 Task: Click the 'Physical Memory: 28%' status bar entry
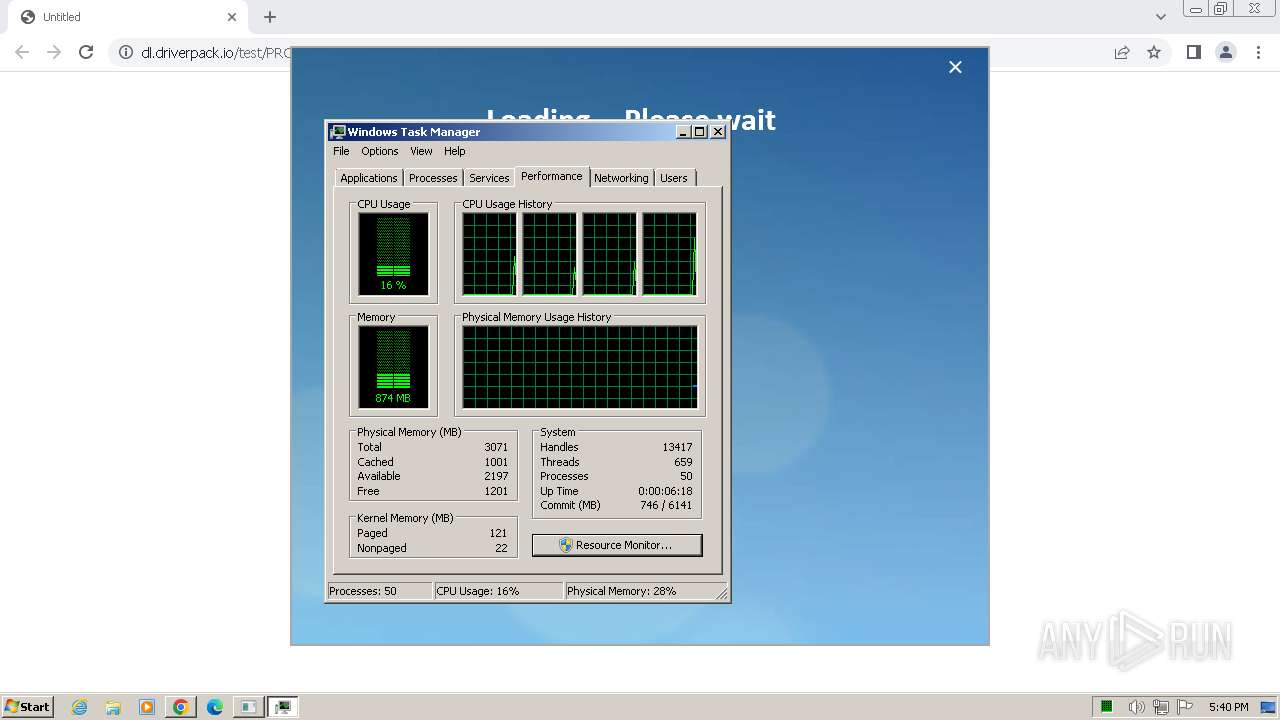click(x=640, y=591)
